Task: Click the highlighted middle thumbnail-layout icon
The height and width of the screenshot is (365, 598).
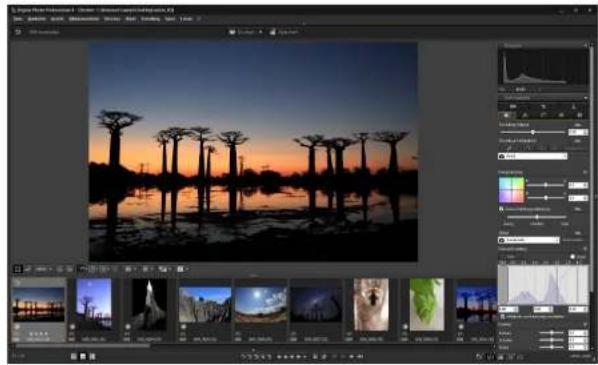Action: [x=83, y=357]
